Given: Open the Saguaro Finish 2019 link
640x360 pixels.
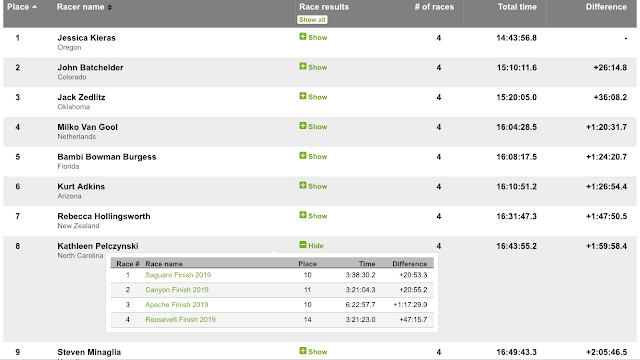Looking at the screenshot, I should point(178,275).
